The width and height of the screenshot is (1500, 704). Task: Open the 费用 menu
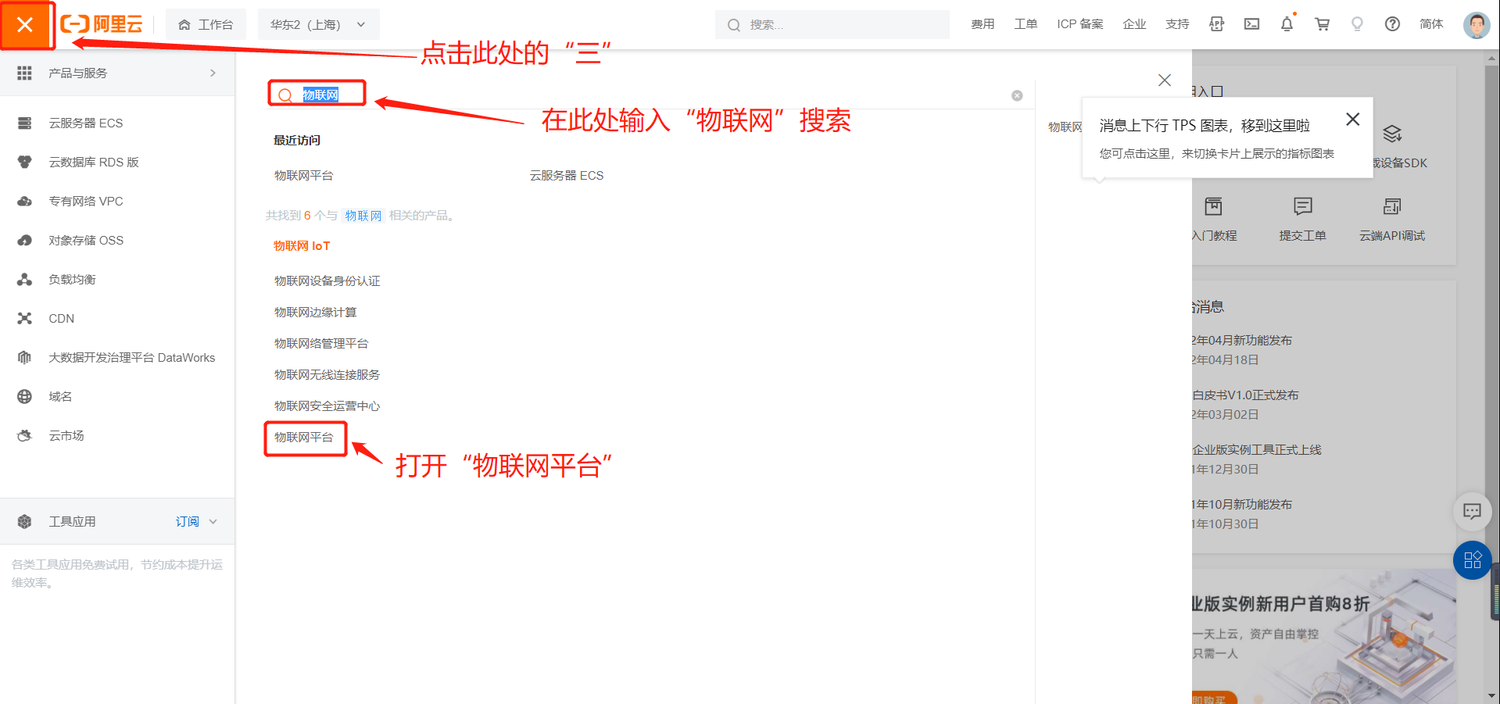(983, 24)
